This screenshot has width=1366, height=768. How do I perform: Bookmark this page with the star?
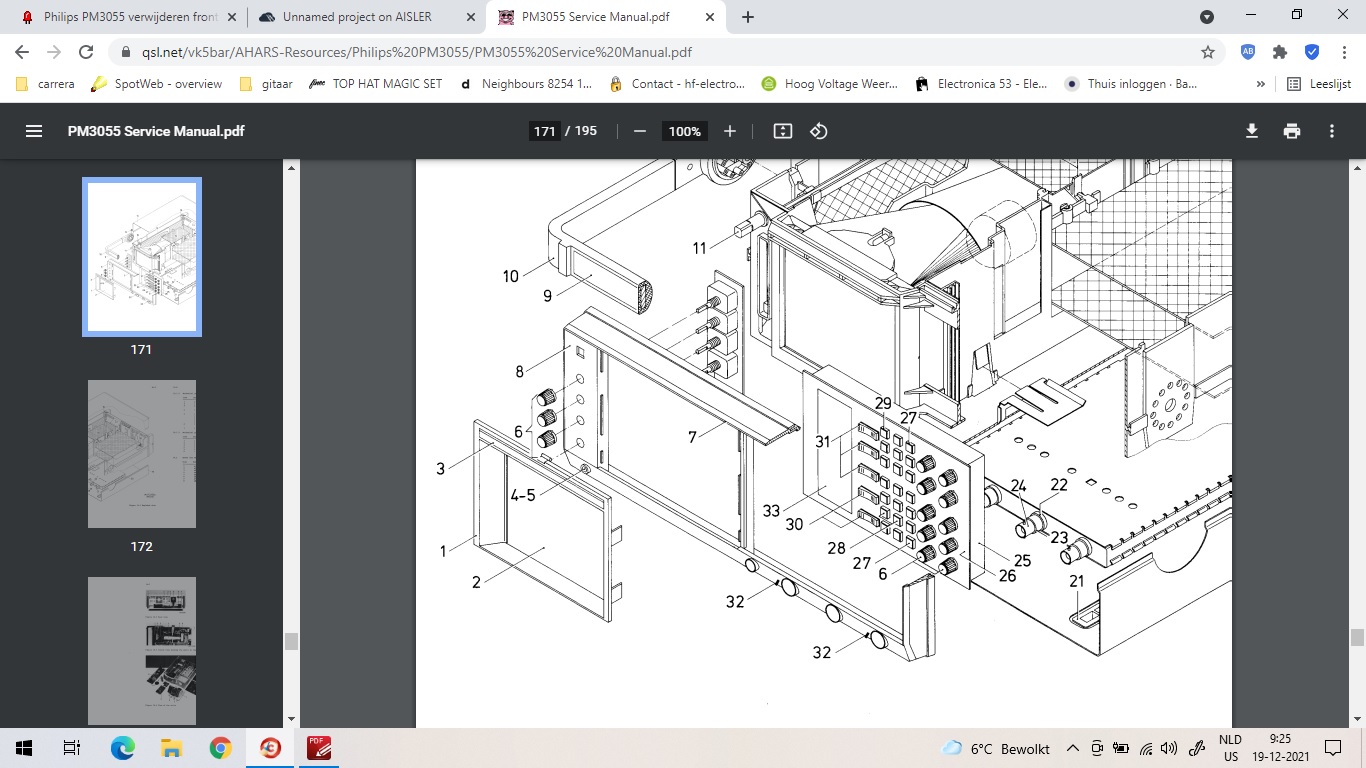point(1208,52)
